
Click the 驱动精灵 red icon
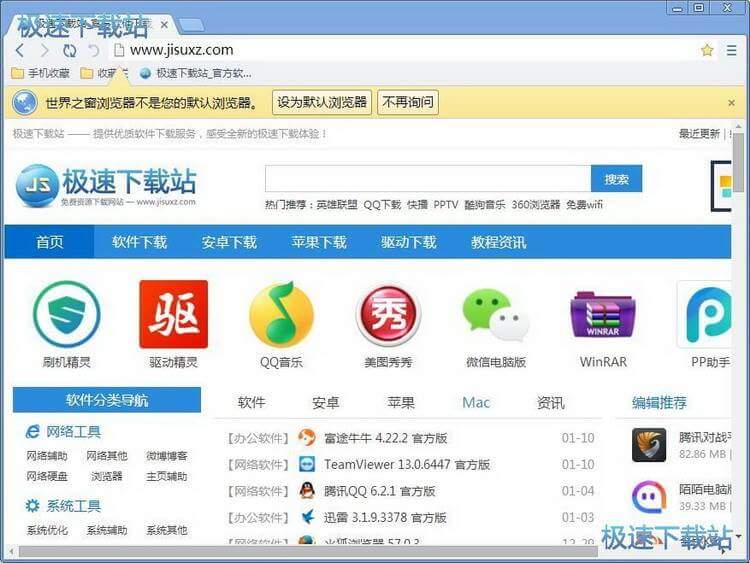point(174,314)
